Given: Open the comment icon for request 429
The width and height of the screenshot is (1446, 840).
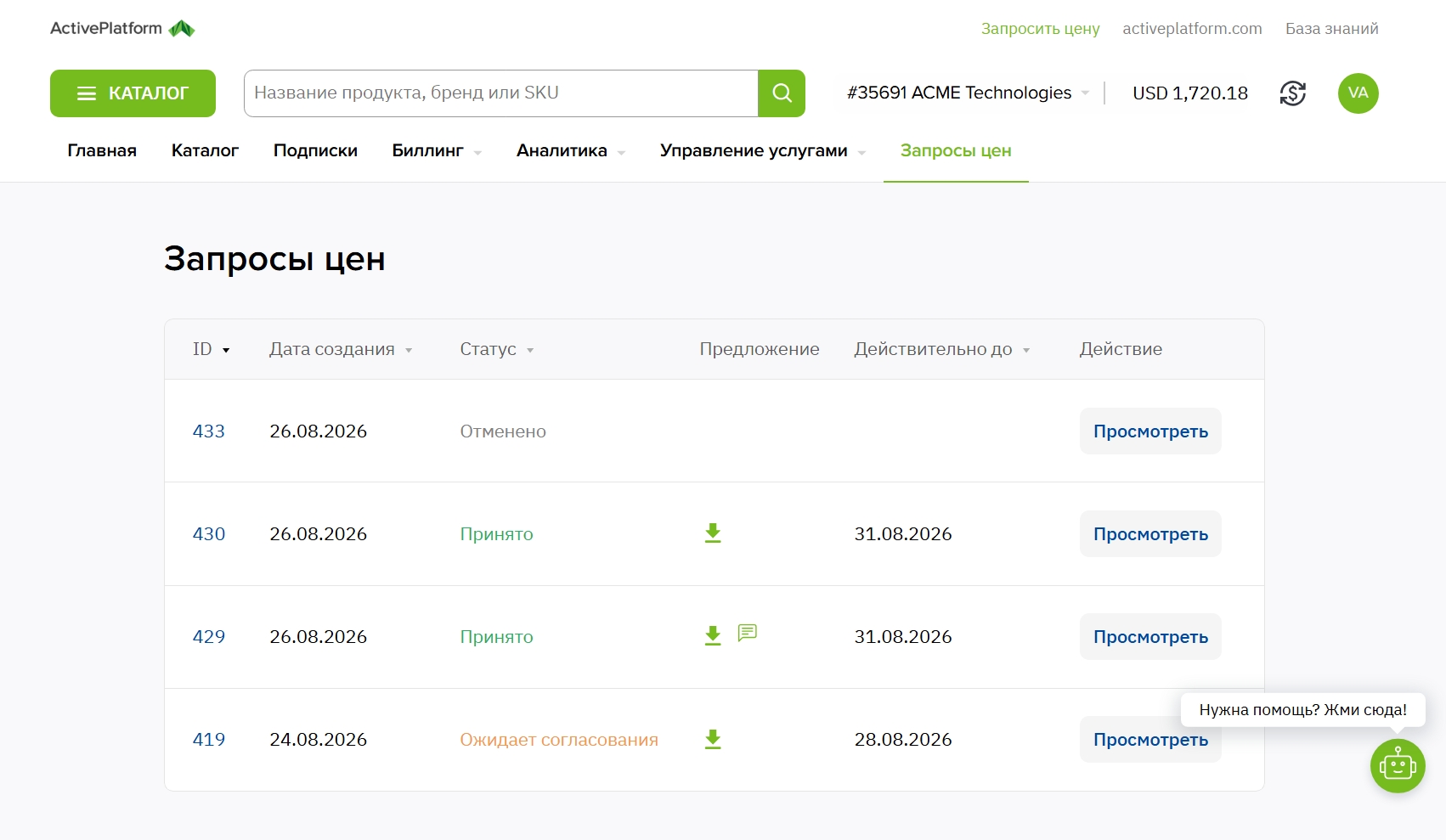Looking at the screenshot, I should pyautogui.click(x=748, y=633).
